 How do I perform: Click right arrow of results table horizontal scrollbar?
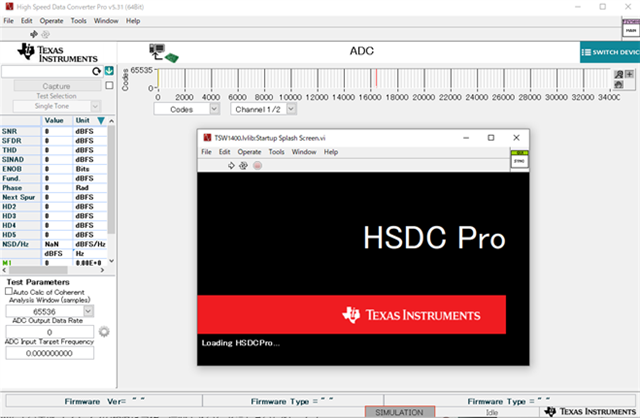pyautogui.click(x=102, y=270)
